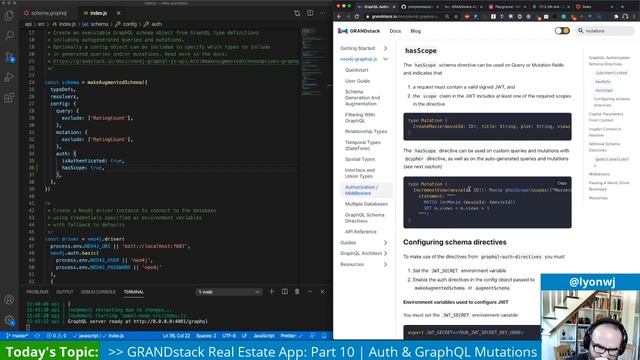
Task: Maximize the terminal panel with chevron up
Action: point(310,291)
